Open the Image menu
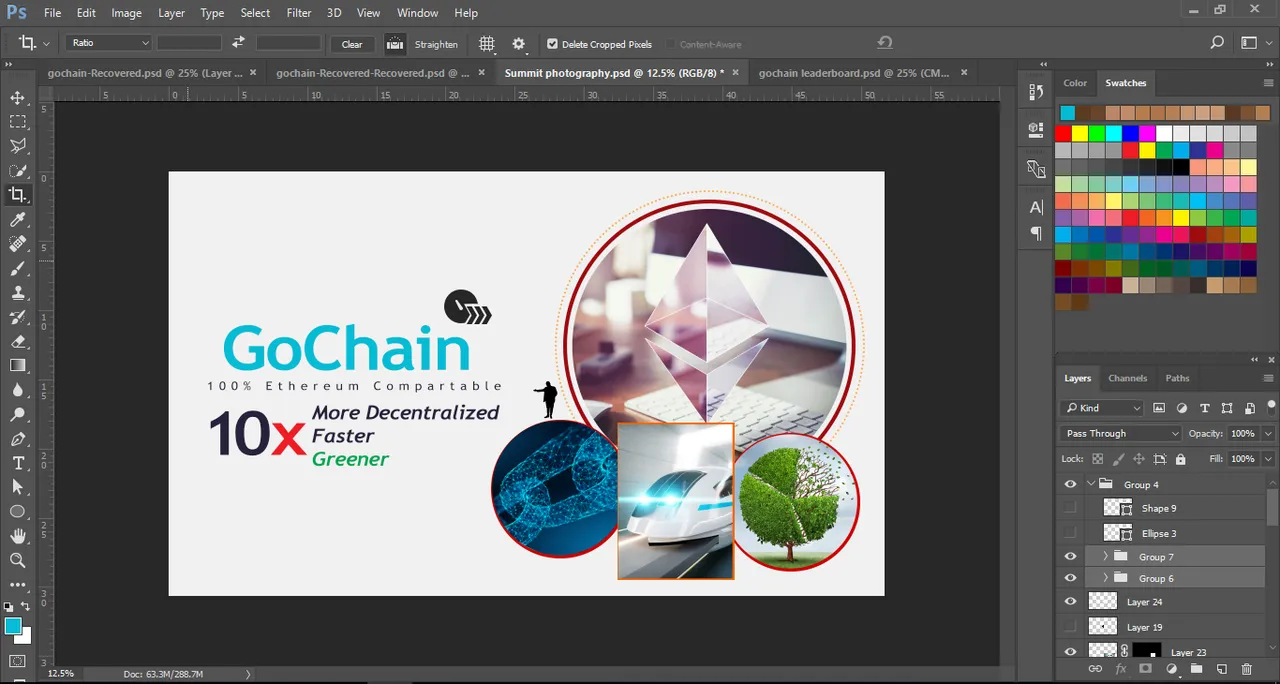Image resolution: width=1280 pixels, height=684 pixels. 126,13
